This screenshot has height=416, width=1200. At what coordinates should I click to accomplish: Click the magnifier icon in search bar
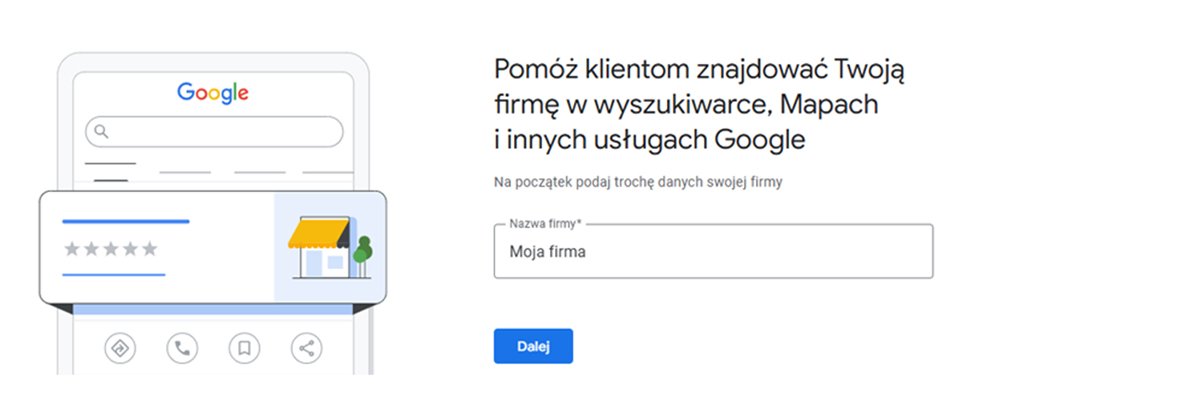click(100, 132)
